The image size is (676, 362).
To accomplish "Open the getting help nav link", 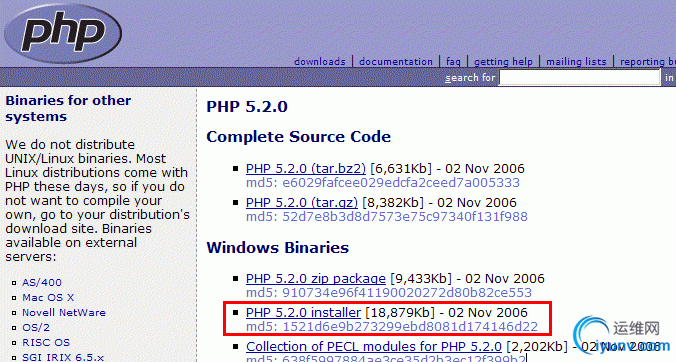I will [504, 62].
